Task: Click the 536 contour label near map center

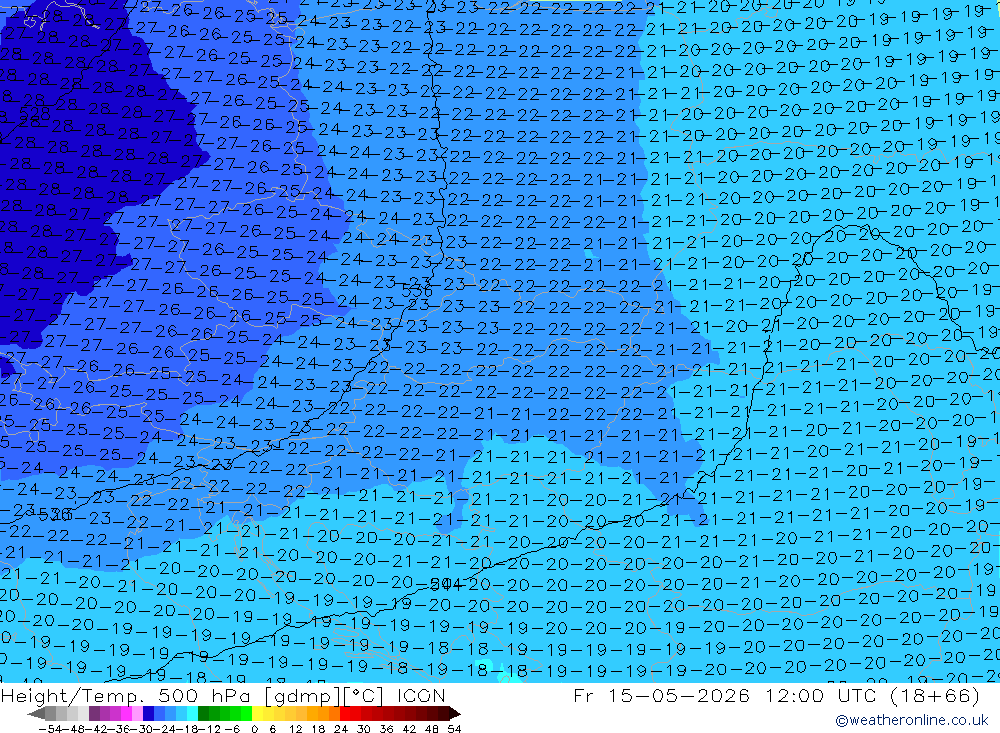Action: coord(417,292)
